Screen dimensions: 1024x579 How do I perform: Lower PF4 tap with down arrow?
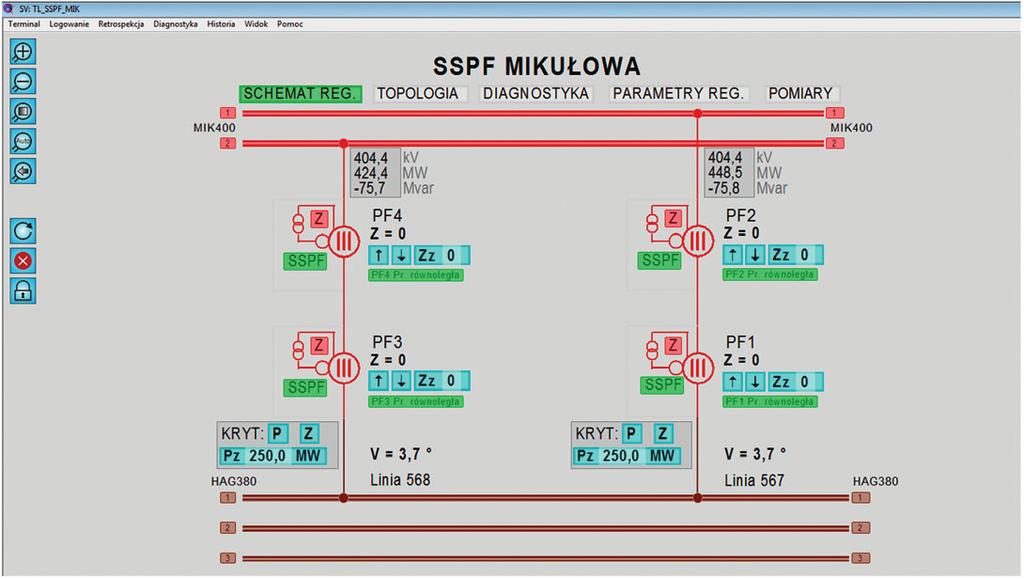click(x=402, y=255)
